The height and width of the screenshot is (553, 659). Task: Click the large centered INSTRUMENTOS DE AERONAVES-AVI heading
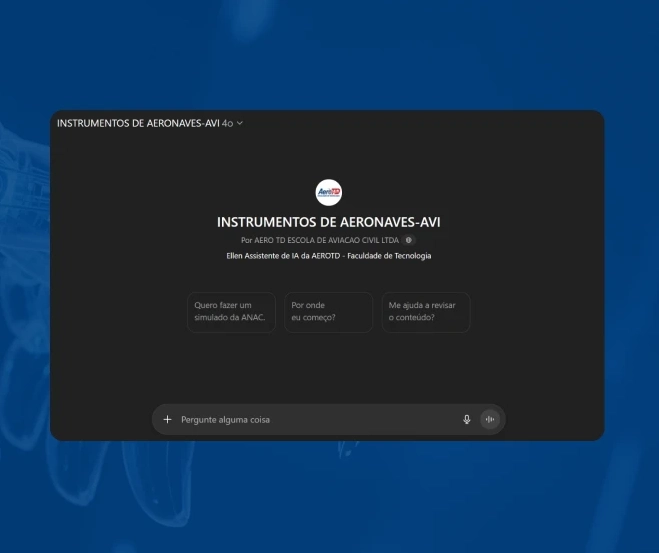[x=328, y=222]
